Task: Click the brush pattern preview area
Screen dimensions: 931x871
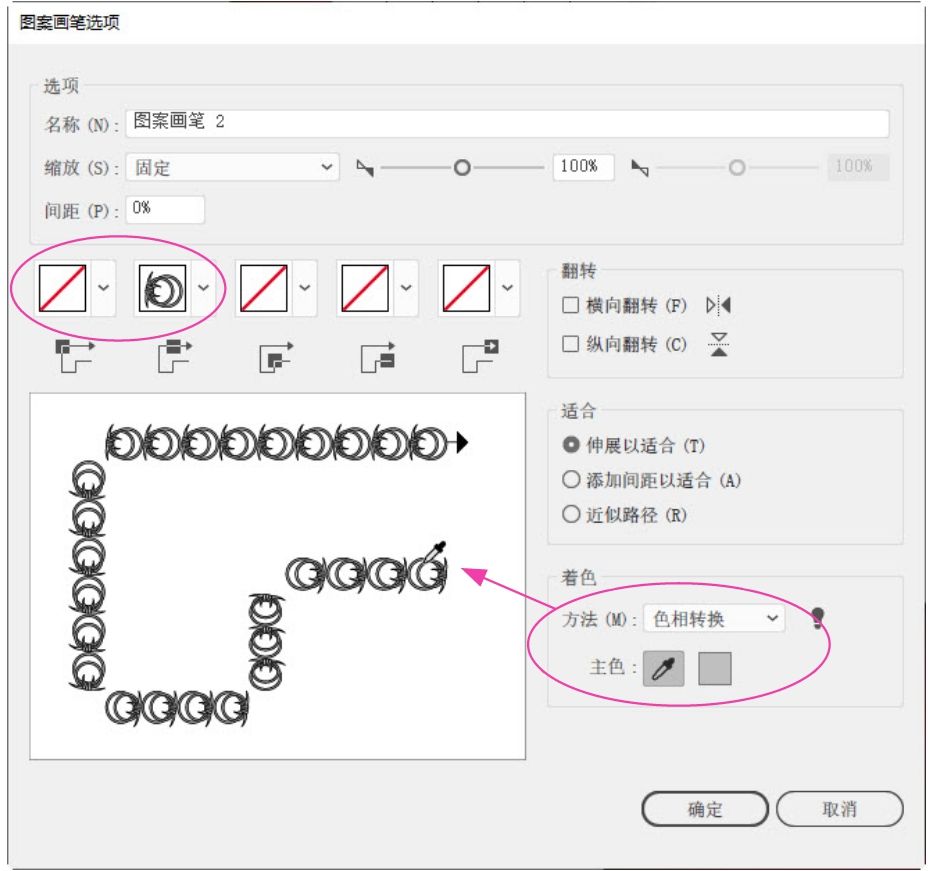Action: pyautogui.click(x=277, y=576)
